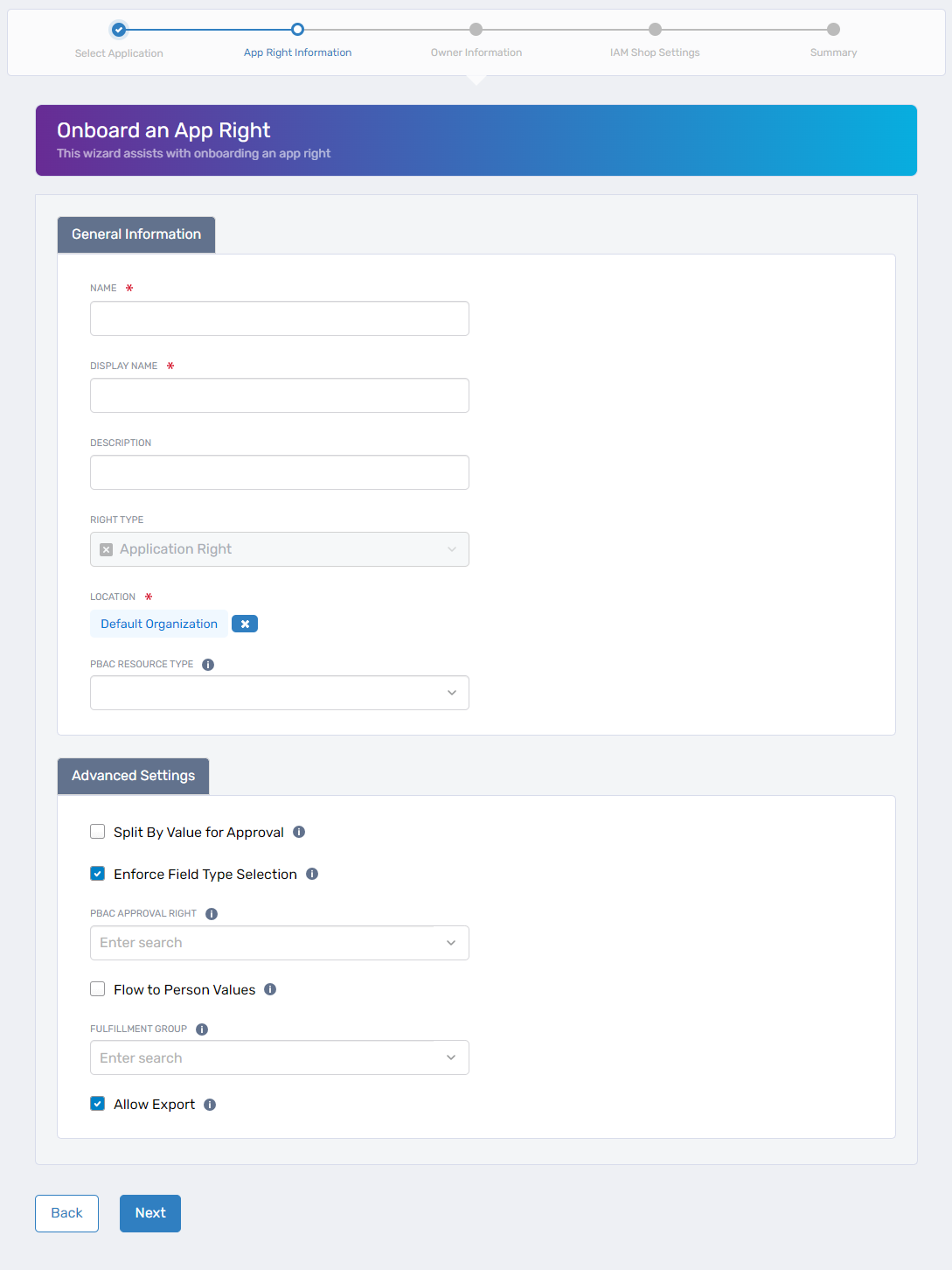
Task: Click info icon beside Enforce Field Type Selection
Action: click(312, 874)
